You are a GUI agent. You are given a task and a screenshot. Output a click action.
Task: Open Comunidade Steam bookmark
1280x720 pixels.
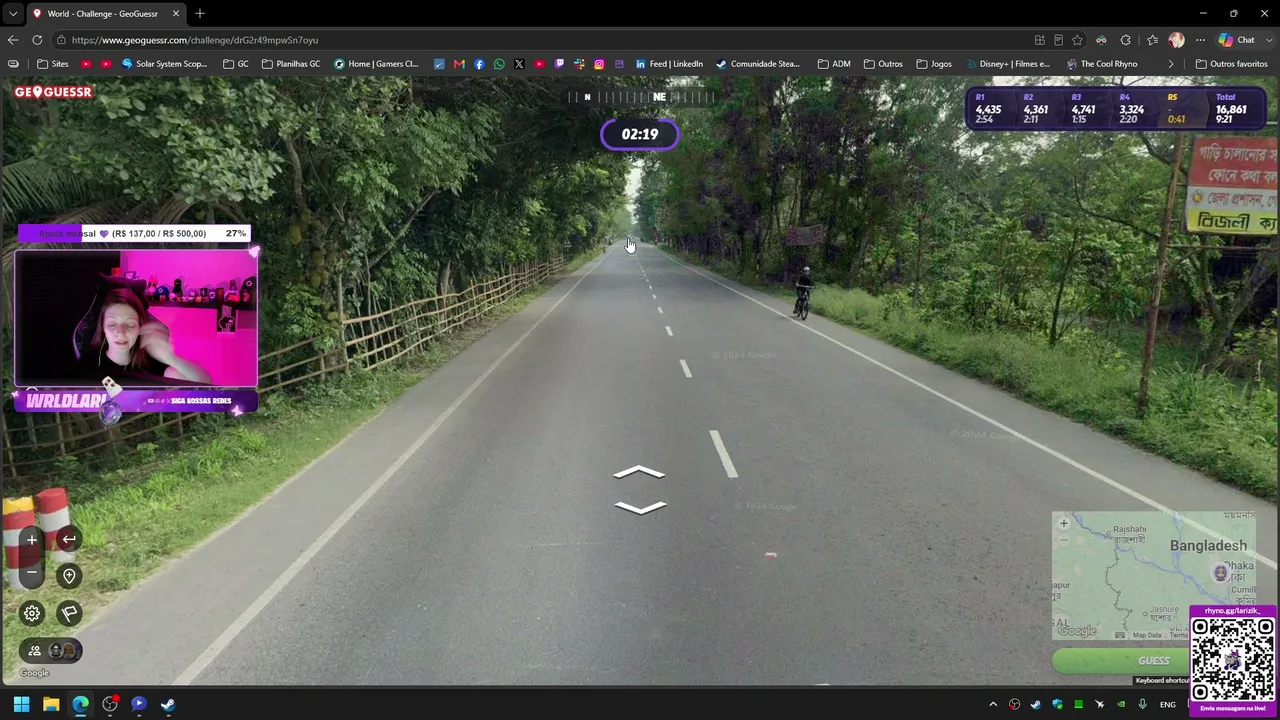click(758, 64)
